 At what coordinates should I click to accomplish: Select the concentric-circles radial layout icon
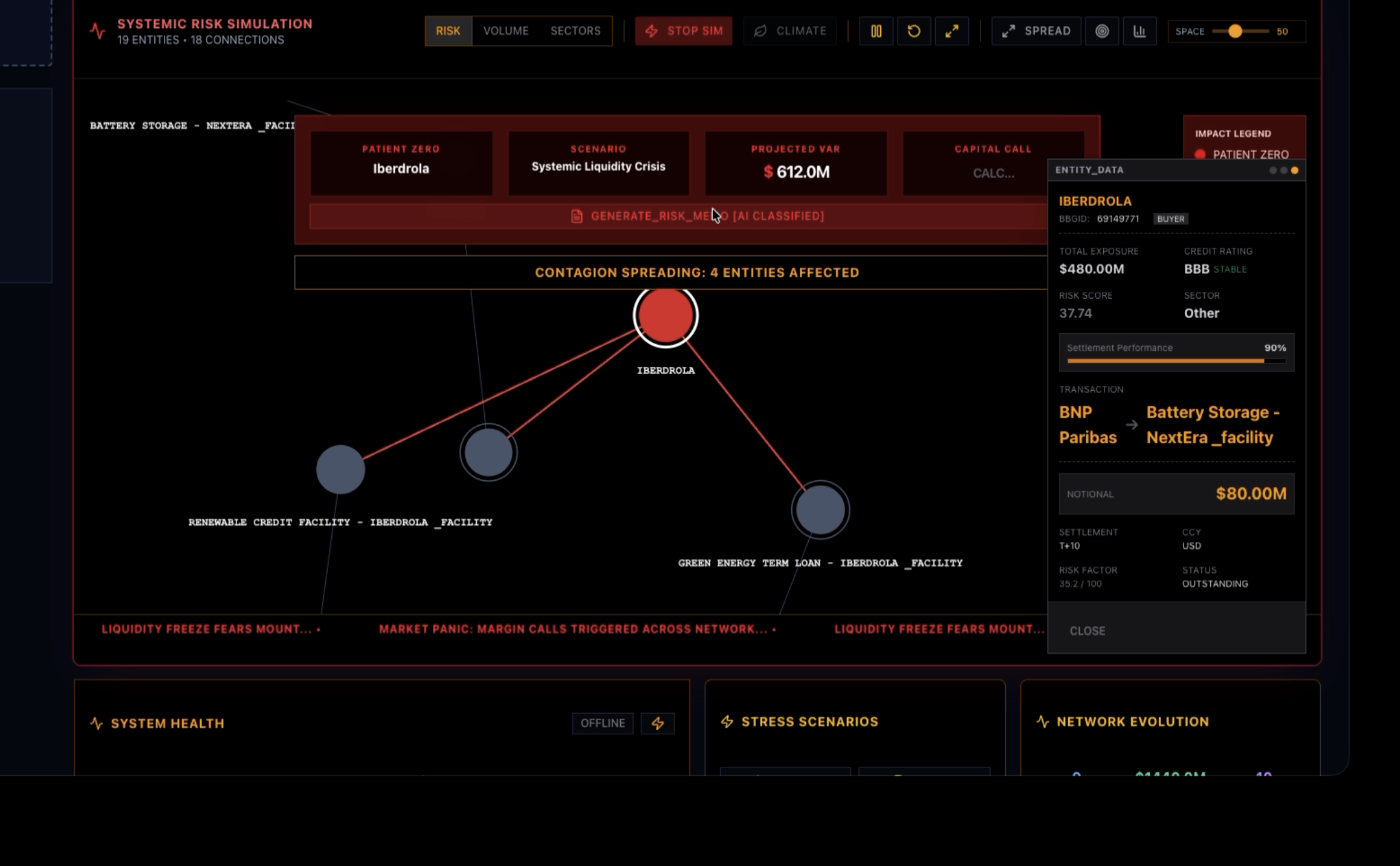(x=1102, y=31)
